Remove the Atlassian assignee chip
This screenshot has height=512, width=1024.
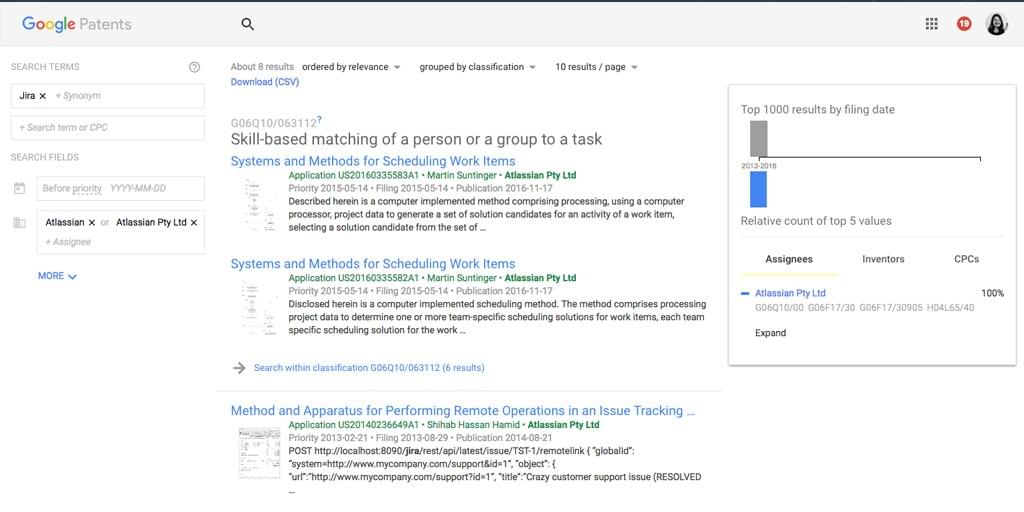tap(91, 223)
